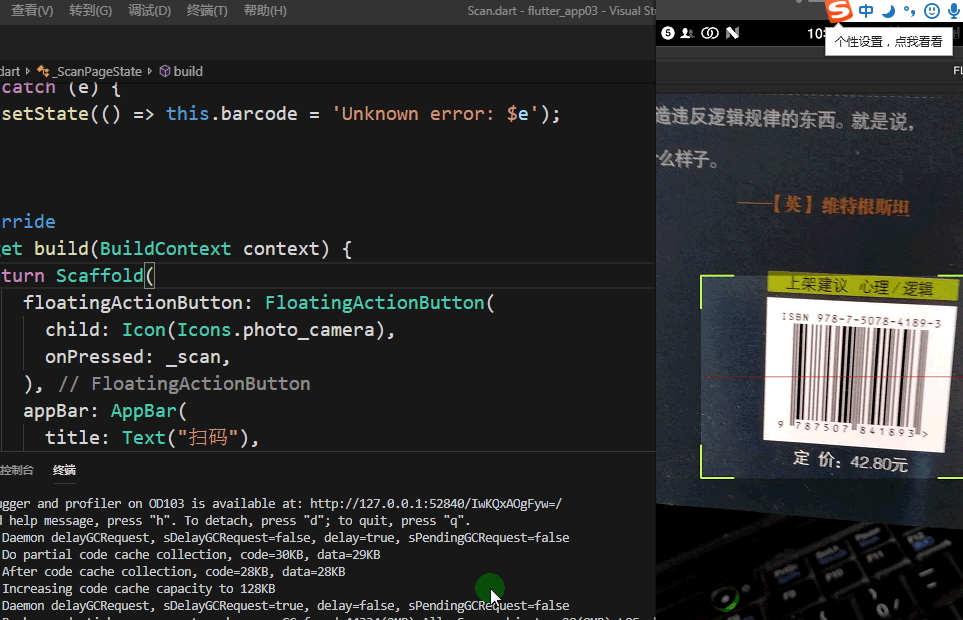Viewport: 963px width, 620px height.
Task: Click the 'Unknown error: $e' string
Action: pyautogui.click(x=435, y=114)
